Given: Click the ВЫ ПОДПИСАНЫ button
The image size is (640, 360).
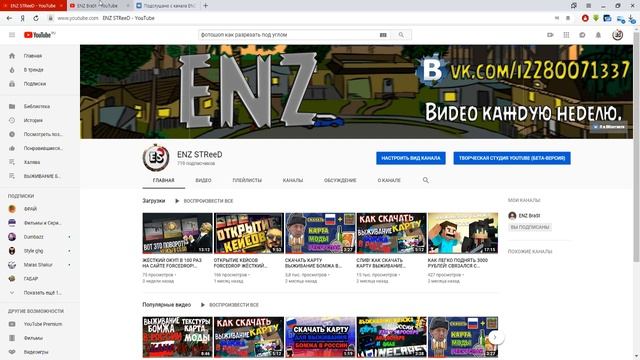Looking at the screenshot, I should coord(530,227).
